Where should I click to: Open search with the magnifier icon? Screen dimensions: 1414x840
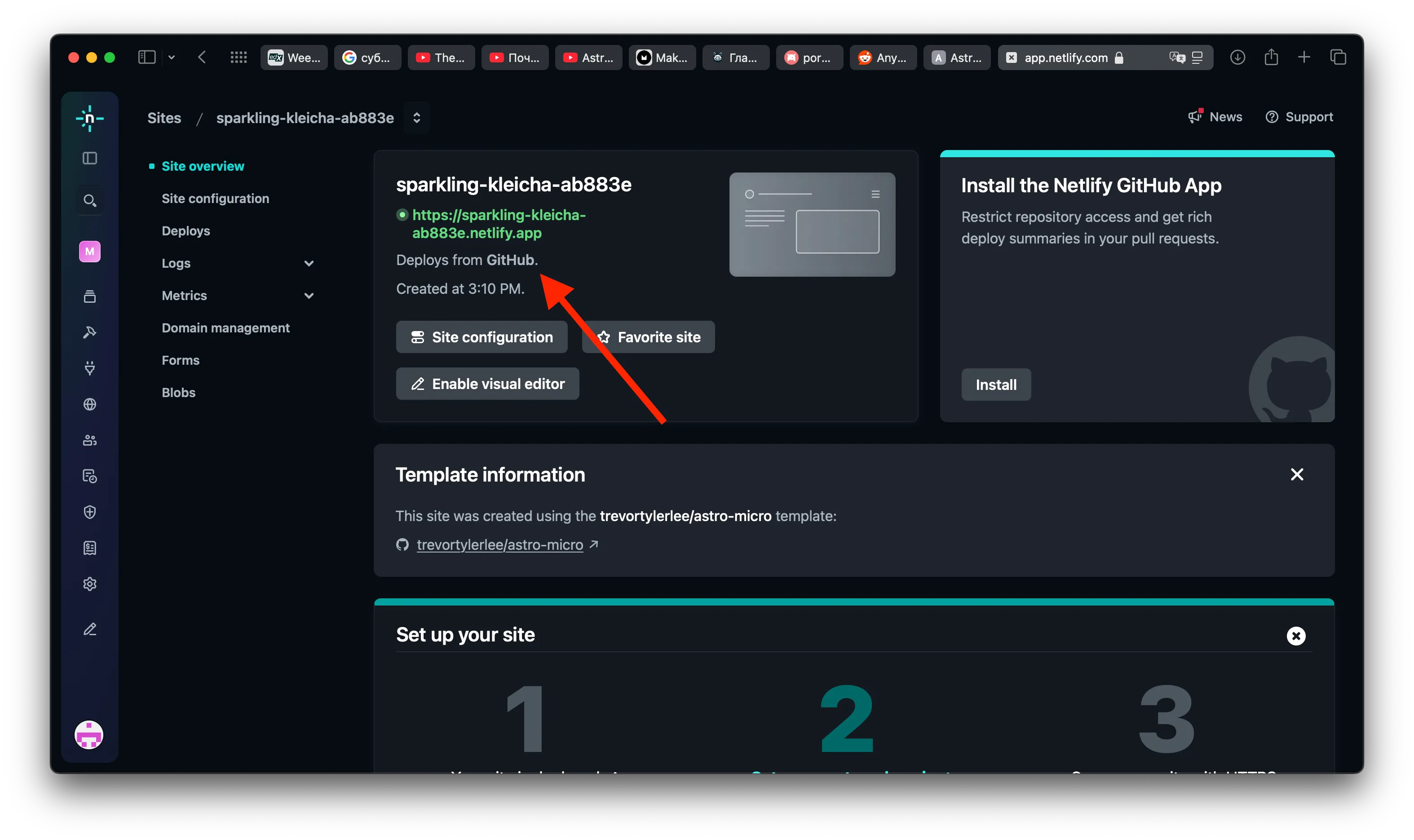click(x=89, y=200)
